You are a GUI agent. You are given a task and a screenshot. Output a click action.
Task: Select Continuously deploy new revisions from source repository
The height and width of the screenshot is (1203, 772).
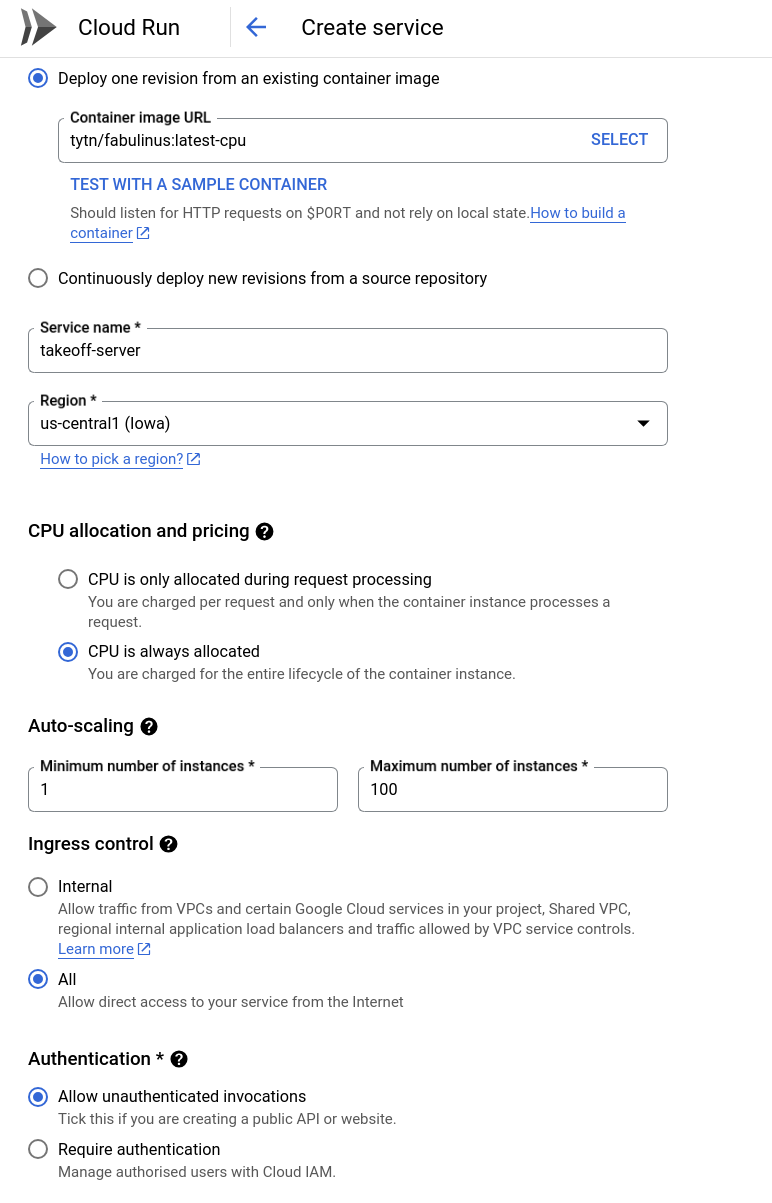pyautogui.click(x=38, y=278)
